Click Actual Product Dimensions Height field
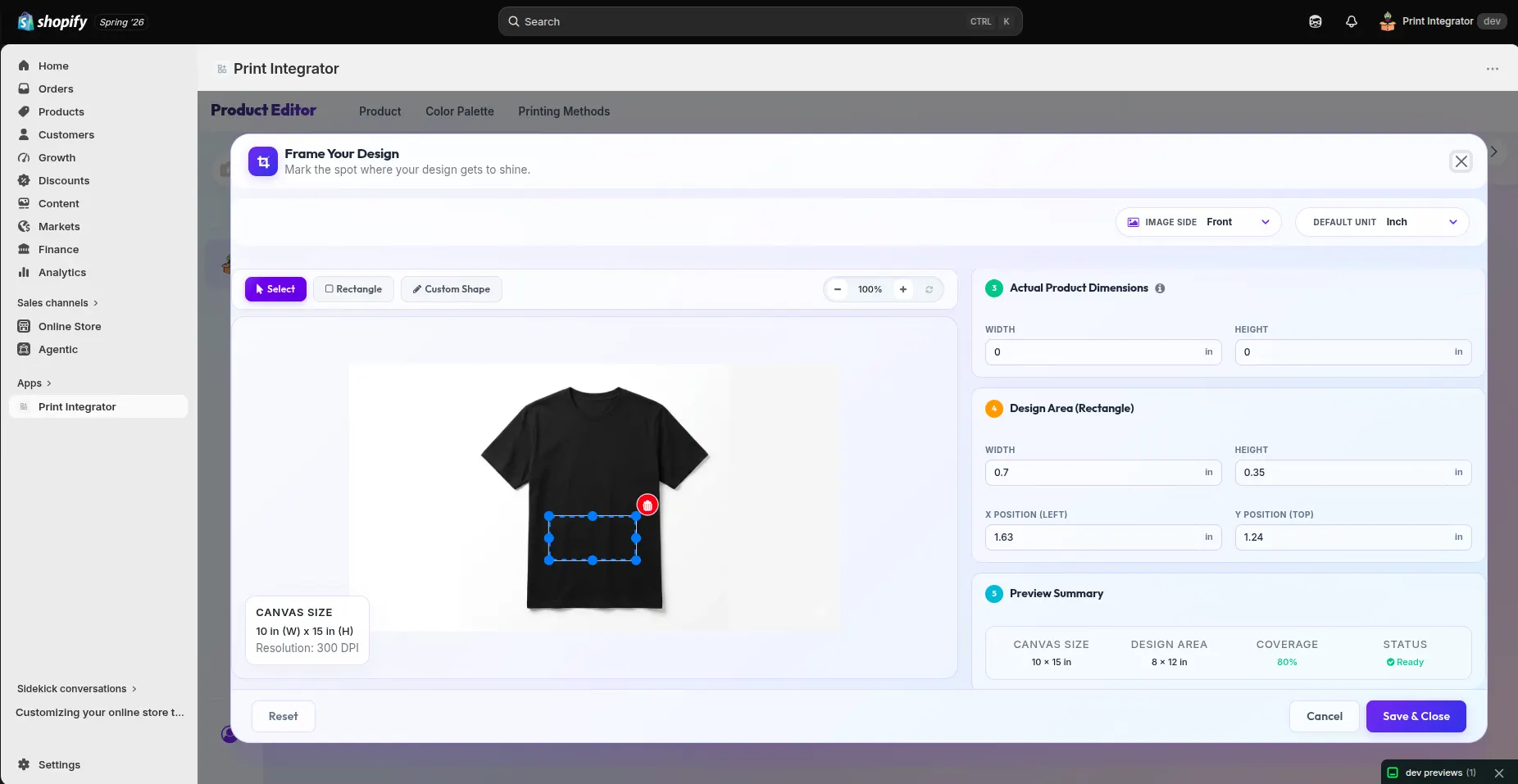1518x784 pixels. [1352, 352]
